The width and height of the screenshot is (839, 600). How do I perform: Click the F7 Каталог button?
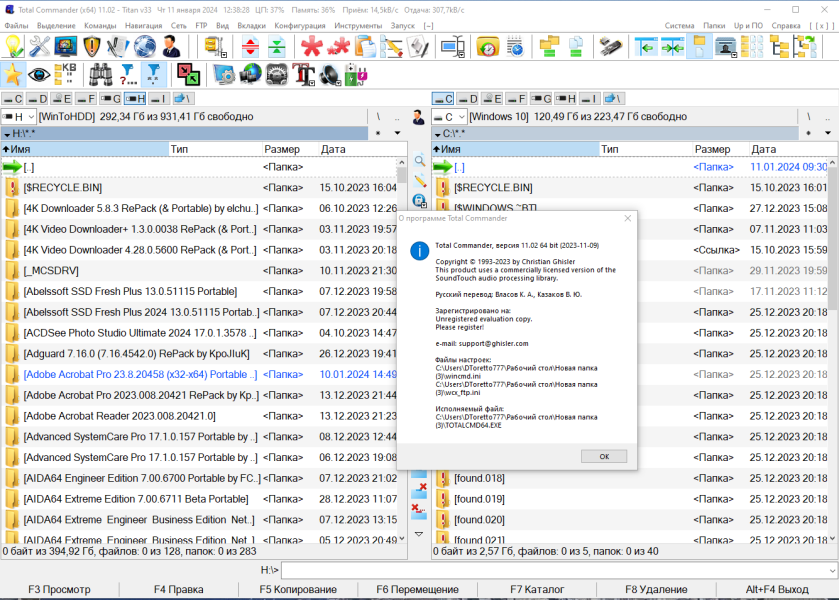click(537, 589)
